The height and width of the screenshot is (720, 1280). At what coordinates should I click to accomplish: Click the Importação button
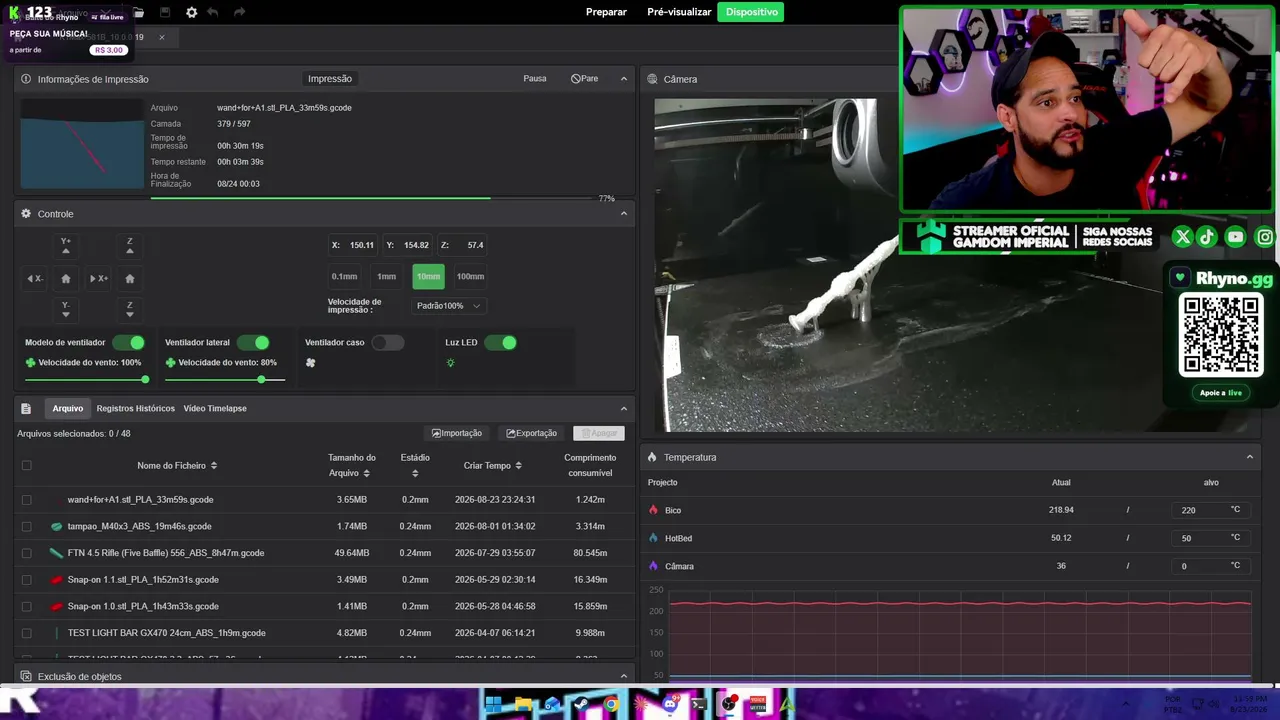[457, 433]
